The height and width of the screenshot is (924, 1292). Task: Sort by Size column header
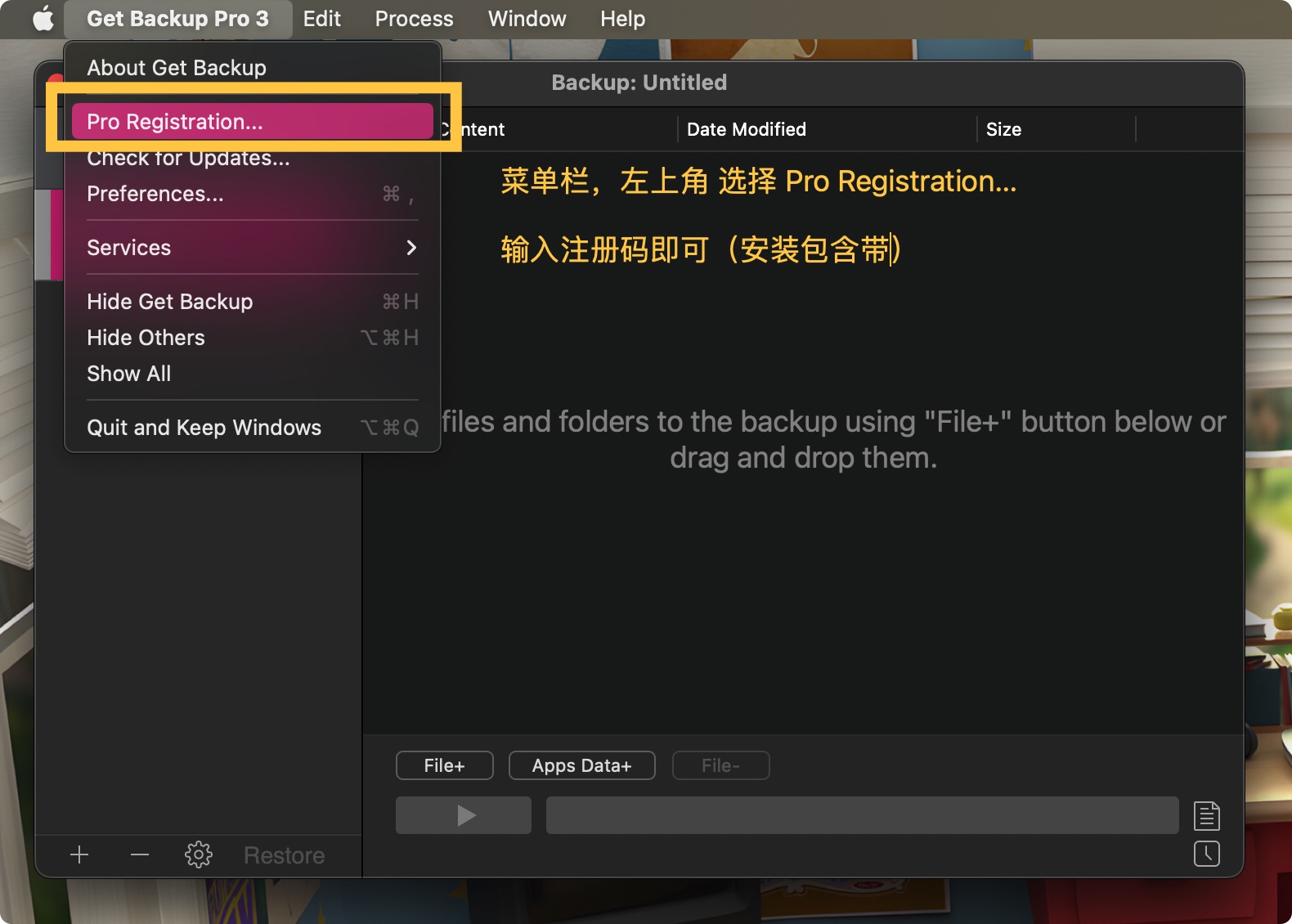coord(1056,129)
